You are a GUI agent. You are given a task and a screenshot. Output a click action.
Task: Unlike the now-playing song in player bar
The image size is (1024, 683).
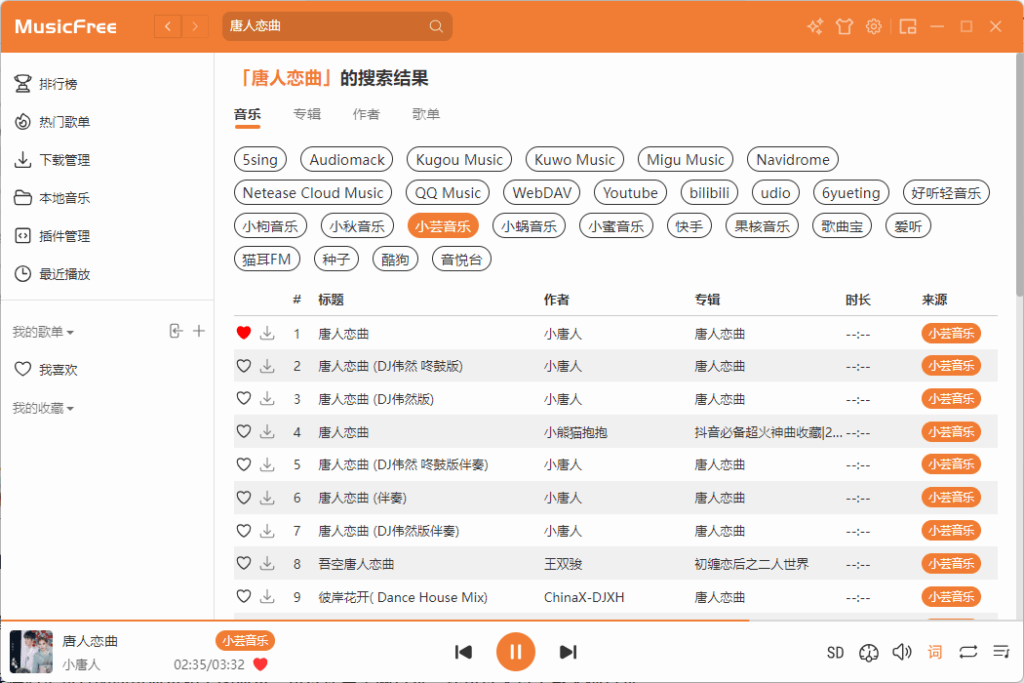tap(260, 665)
